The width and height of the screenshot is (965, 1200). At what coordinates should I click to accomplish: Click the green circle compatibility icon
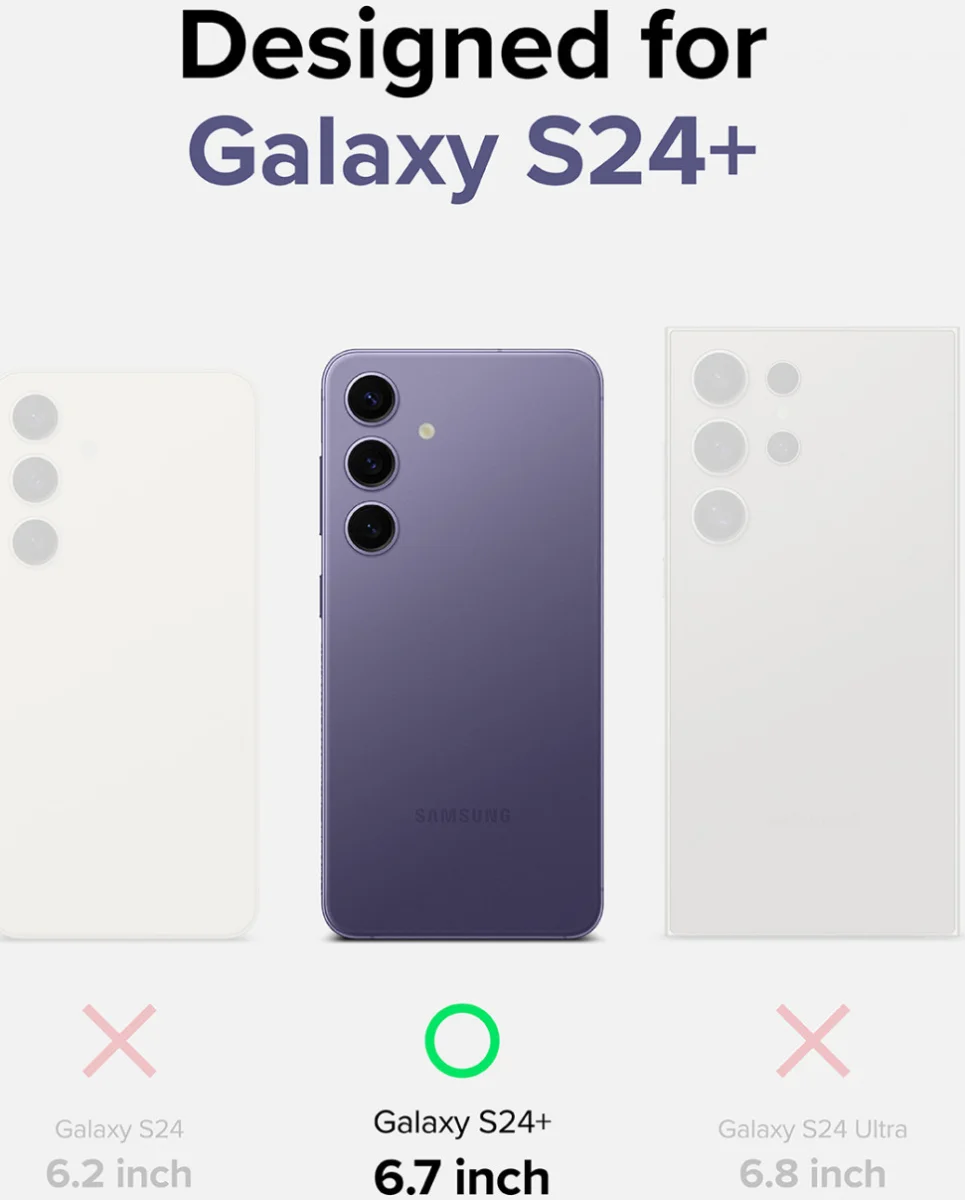pos(462,1041)
